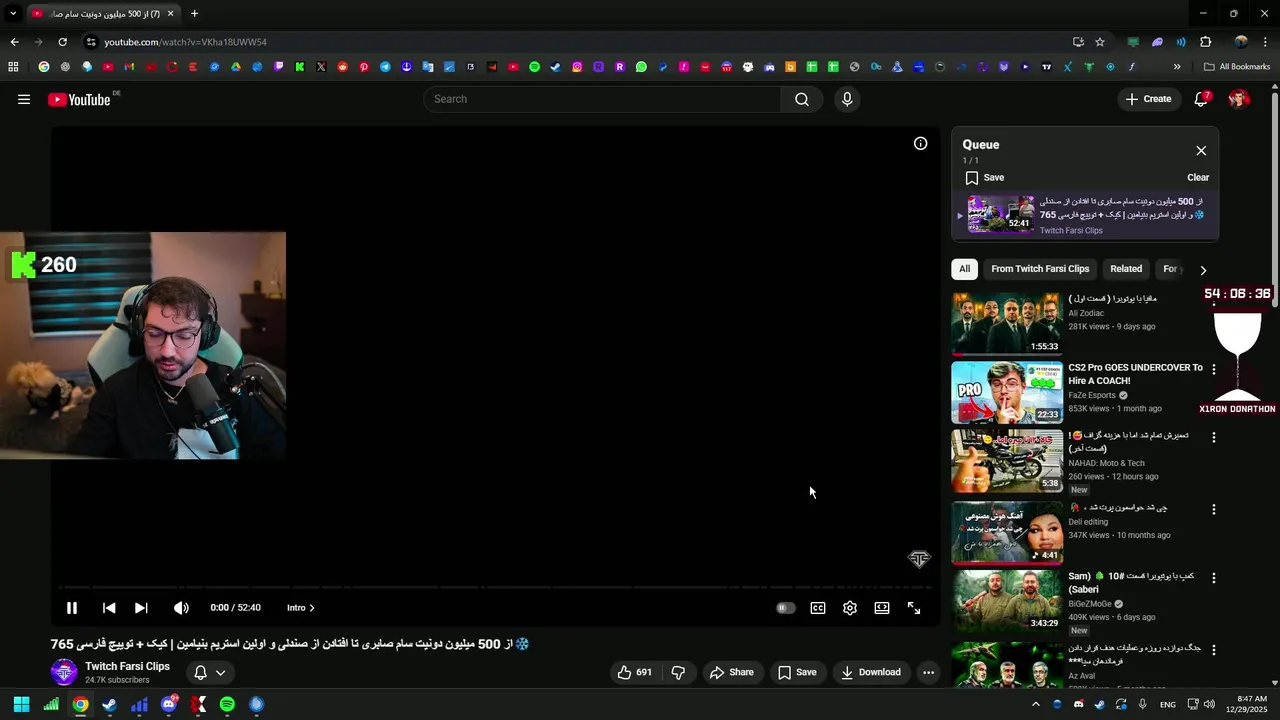This screenshot has width=1280, height=720.
Task: Open Chrome extensions puzzle icon
Action: 1206,42
